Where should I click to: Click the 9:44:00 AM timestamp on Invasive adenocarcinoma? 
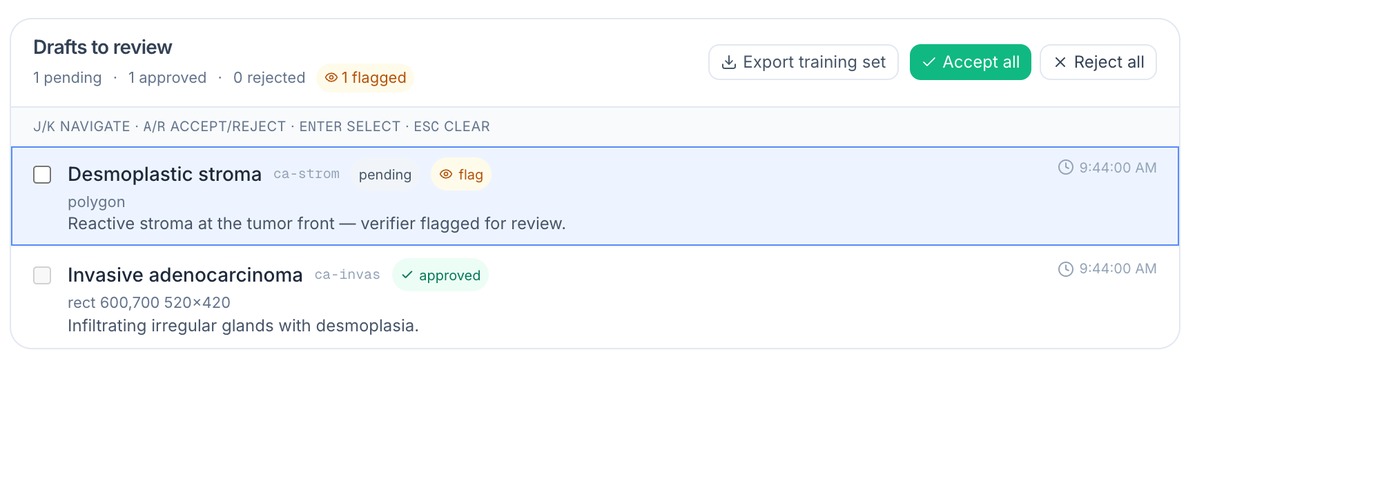click(x=1118, y=268)
